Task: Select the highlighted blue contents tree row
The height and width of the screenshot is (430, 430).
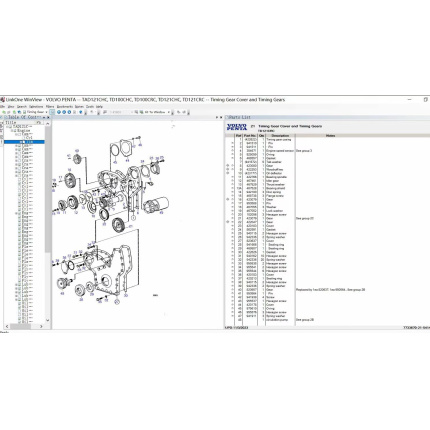Action: click(24, 142)
